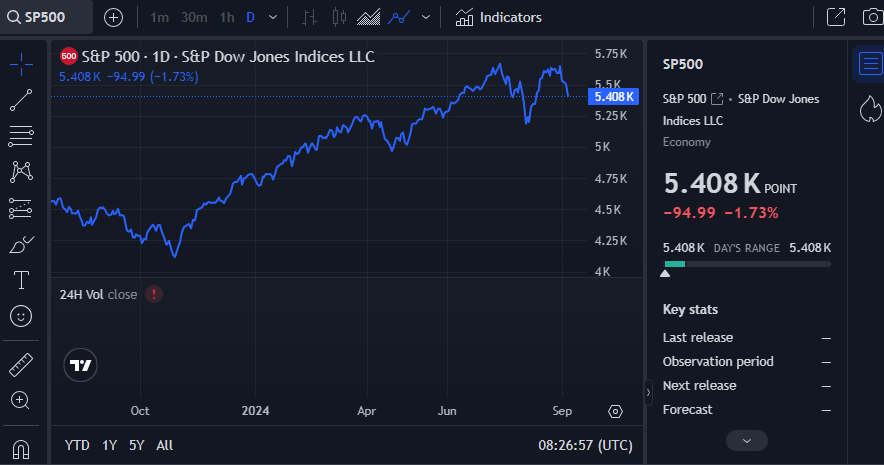The height and width of the screenshot is (465, 884).
Task: Click the 24H Vol indicator label
Action: click(99, 295)
